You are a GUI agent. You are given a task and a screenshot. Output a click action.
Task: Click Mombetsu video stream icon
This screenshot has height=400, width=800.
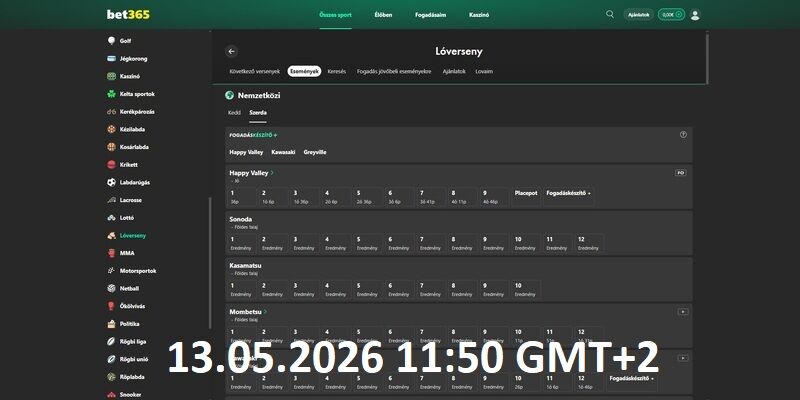(683, 312)
